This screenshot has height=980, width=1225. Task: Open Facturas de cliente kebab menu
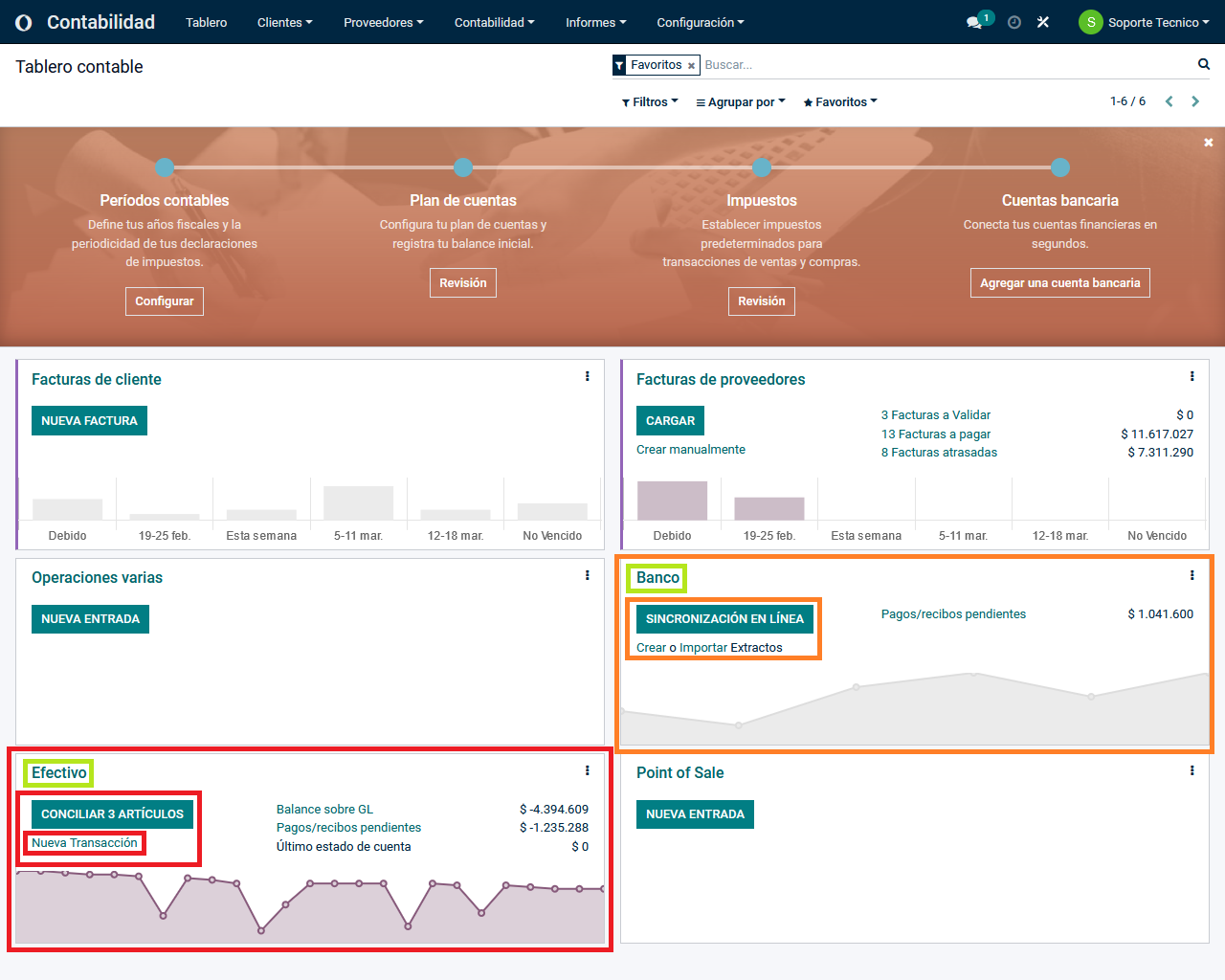pyautogui.click(x=587, y=377)
